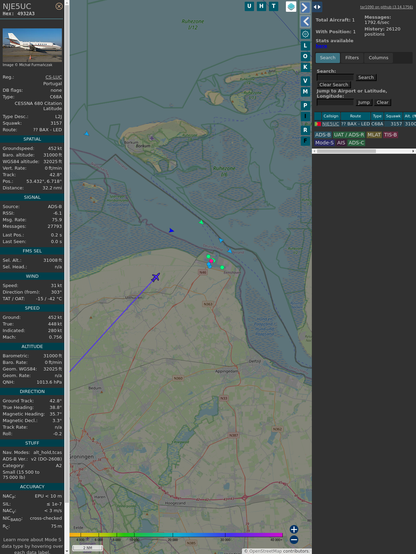Click the ADS-B legend label
Viewport: 416px width, 554px height.
322,135
